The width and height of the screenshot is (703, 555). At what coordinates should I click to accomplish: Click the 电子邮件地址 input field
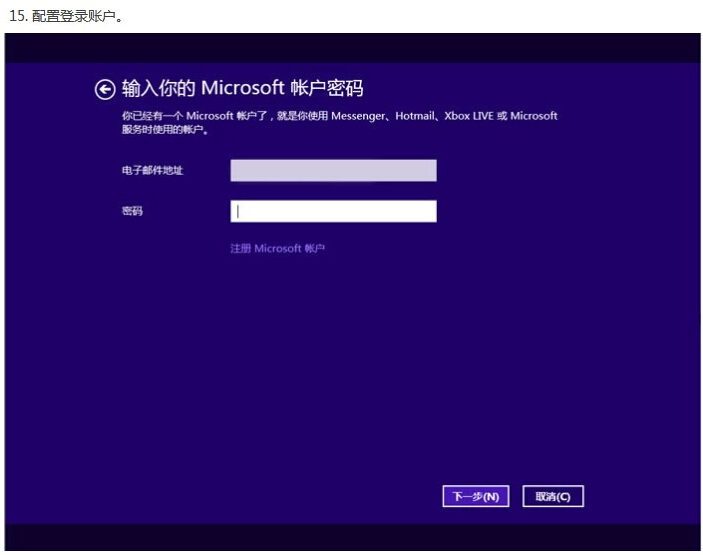pos(333,170)
